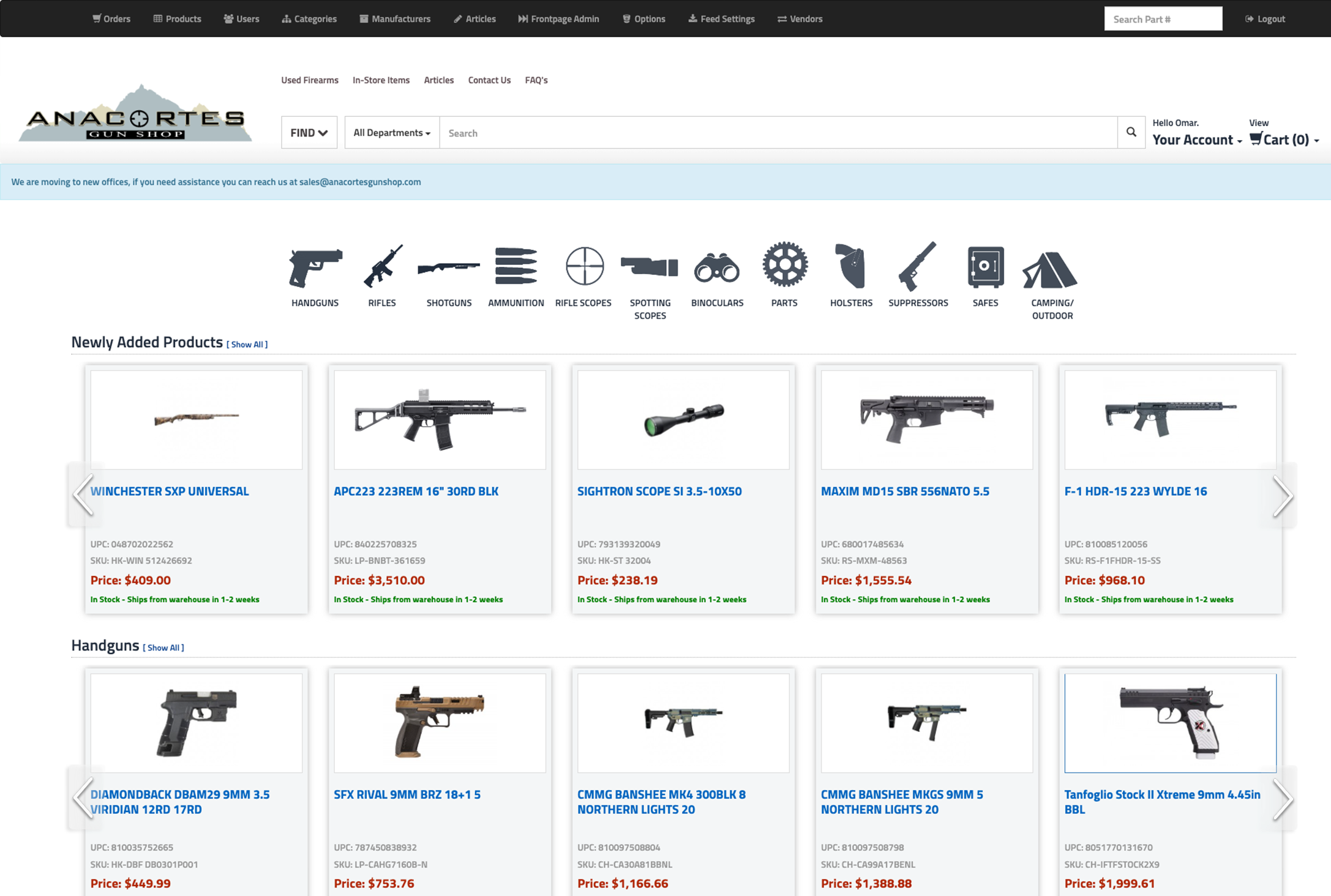This screenshot has width=1331, height=896.
Task: Show All Newly Added Products
Action: (x=247, y=345)
